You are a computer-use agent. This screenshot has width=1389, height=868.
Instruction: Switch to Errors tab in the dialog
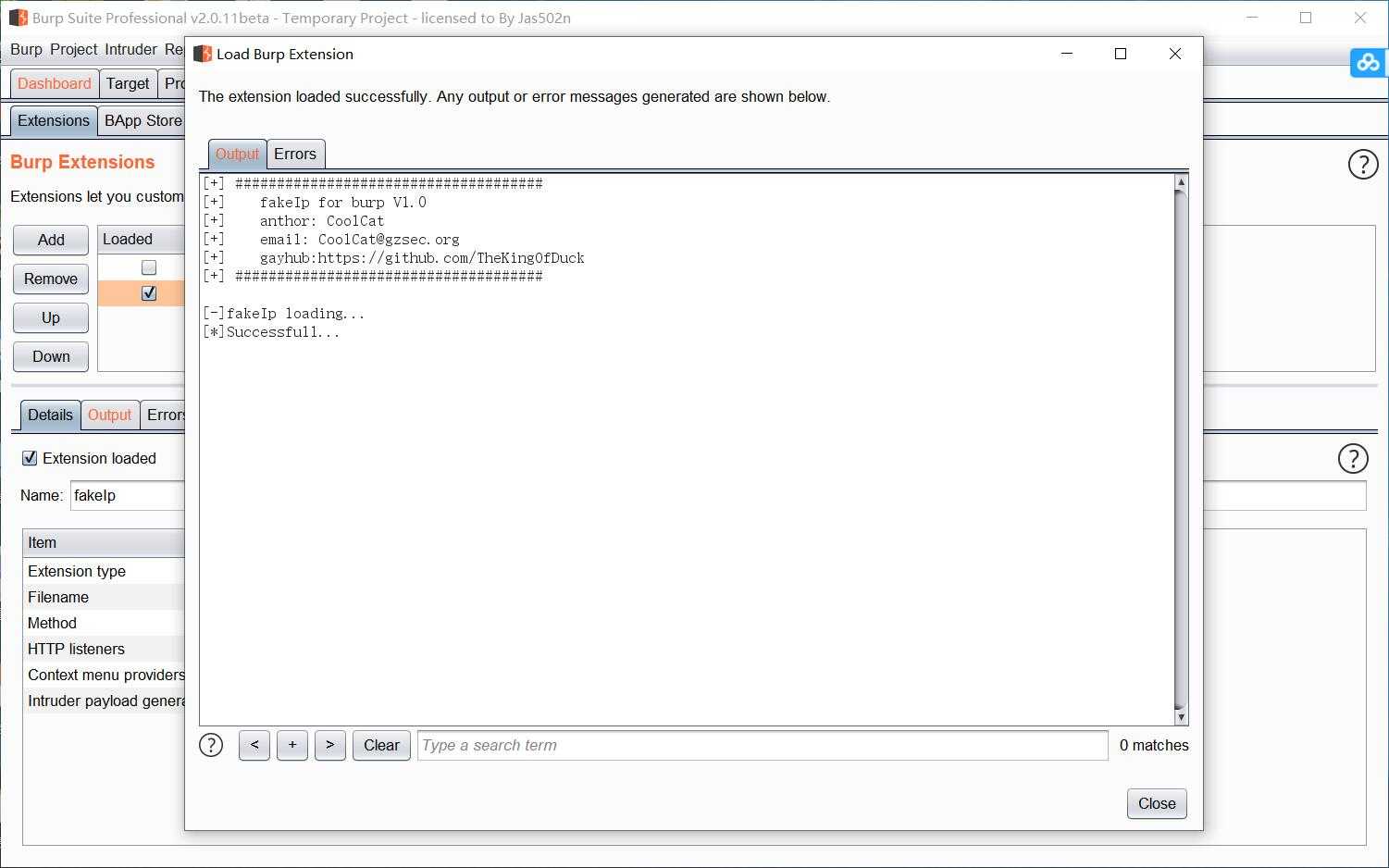295,154
